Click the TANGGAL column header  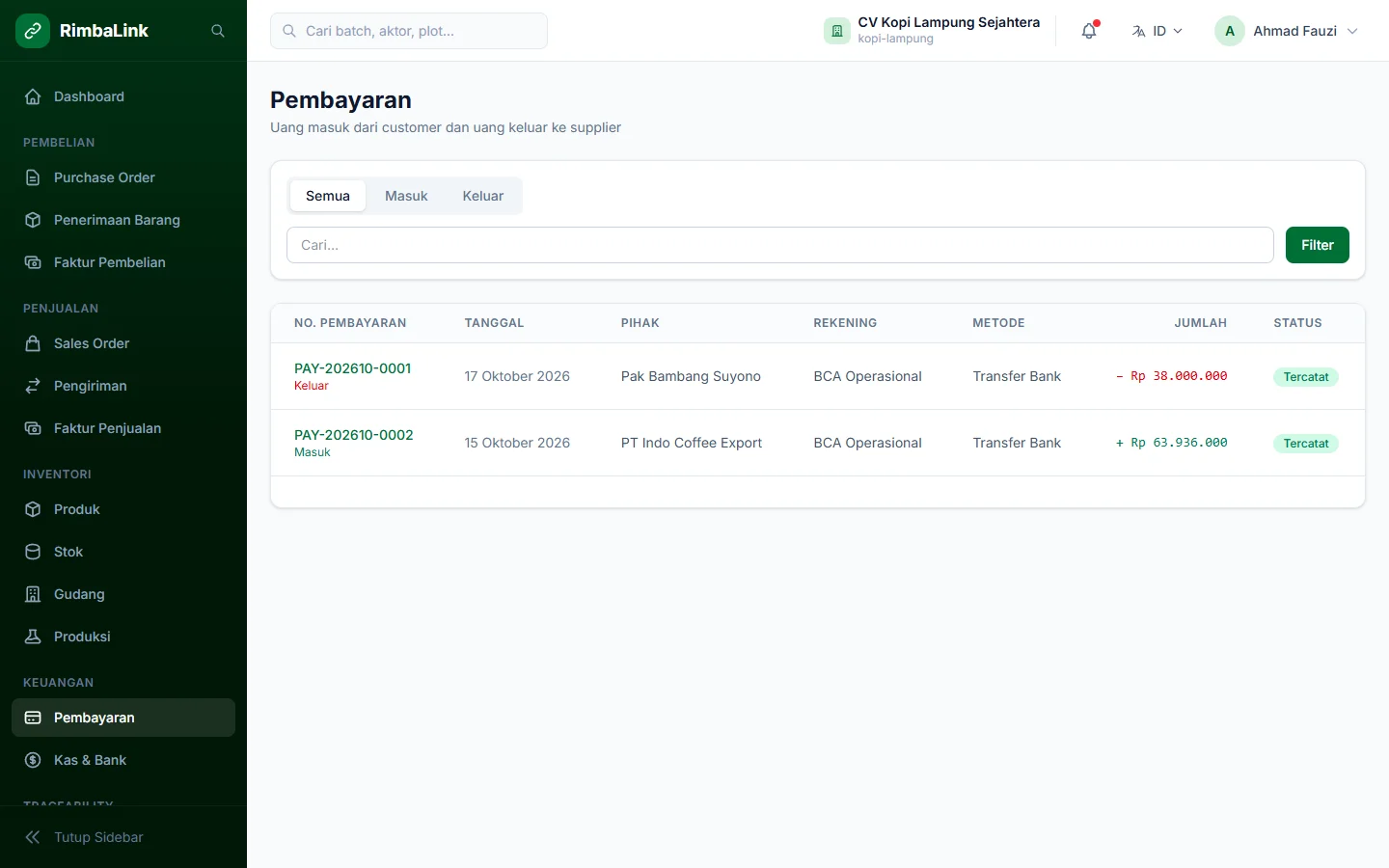[x=494, y=323]
